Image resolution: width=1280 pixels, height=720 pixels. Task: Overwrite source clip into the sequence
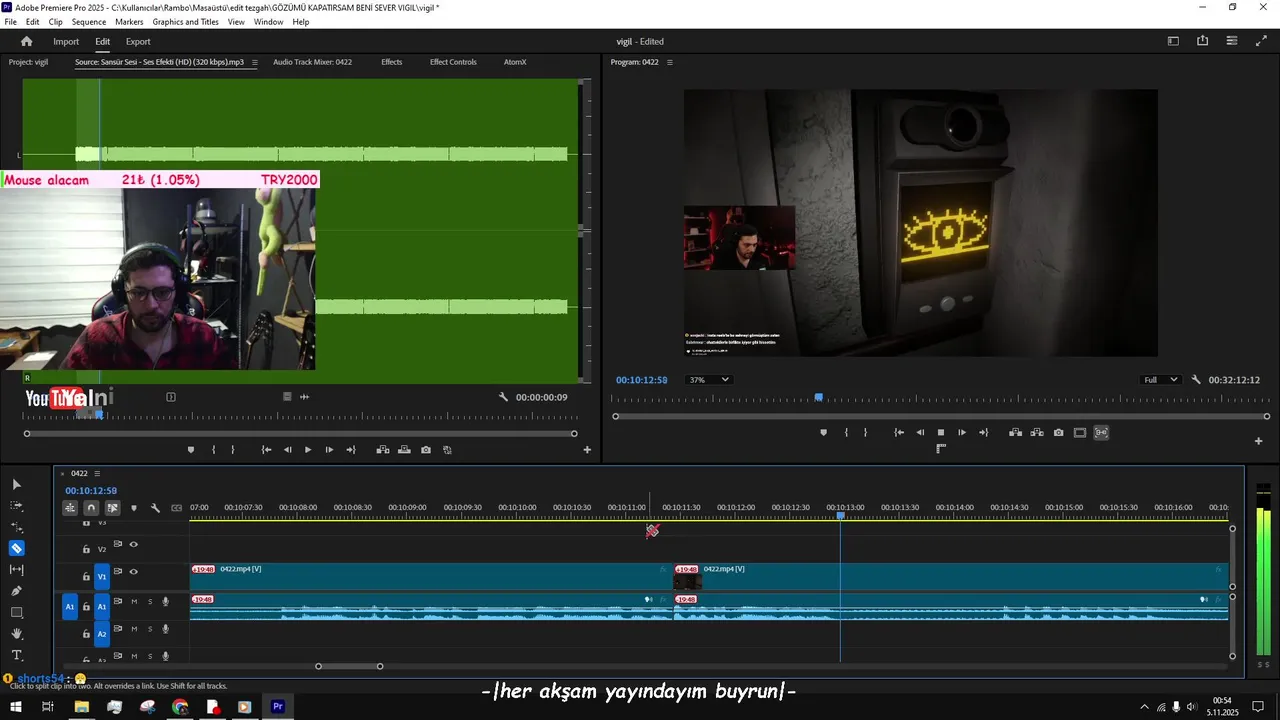point(404,450)
